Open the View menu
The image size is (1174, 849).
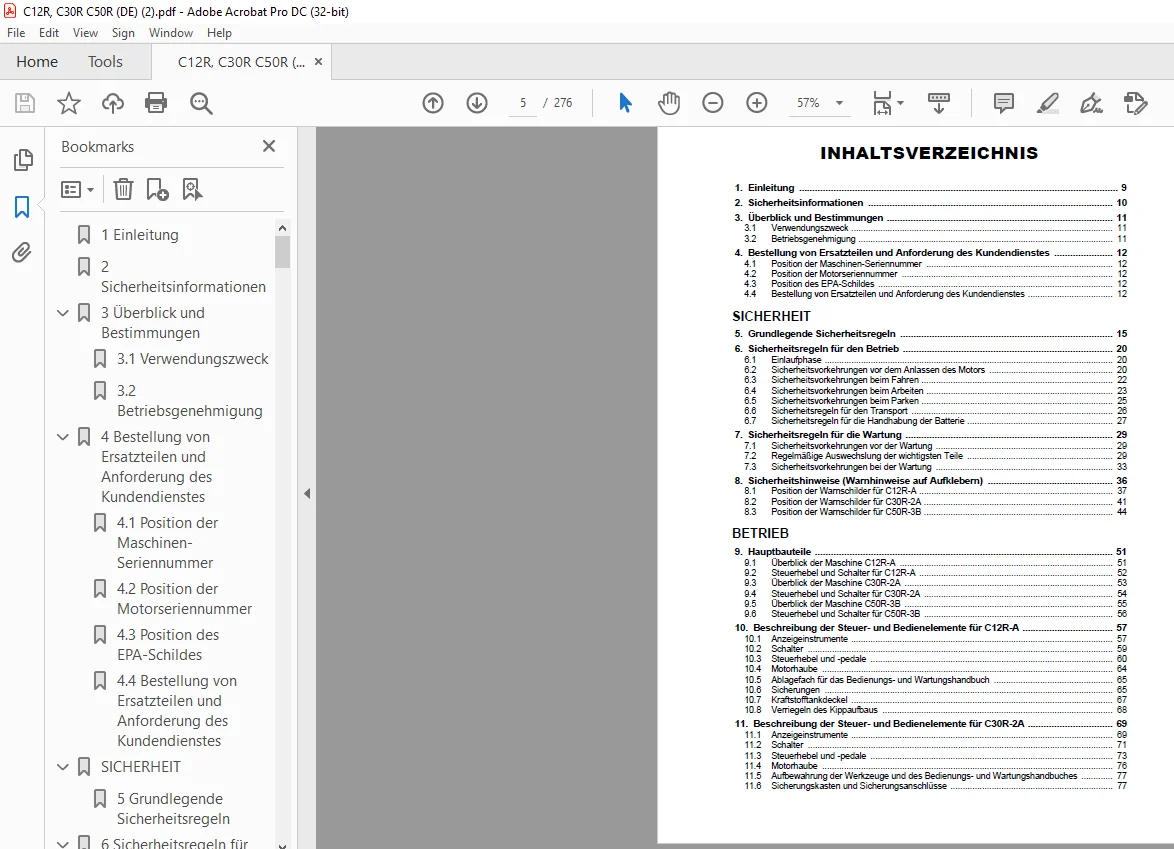click(x=85, y=33)
